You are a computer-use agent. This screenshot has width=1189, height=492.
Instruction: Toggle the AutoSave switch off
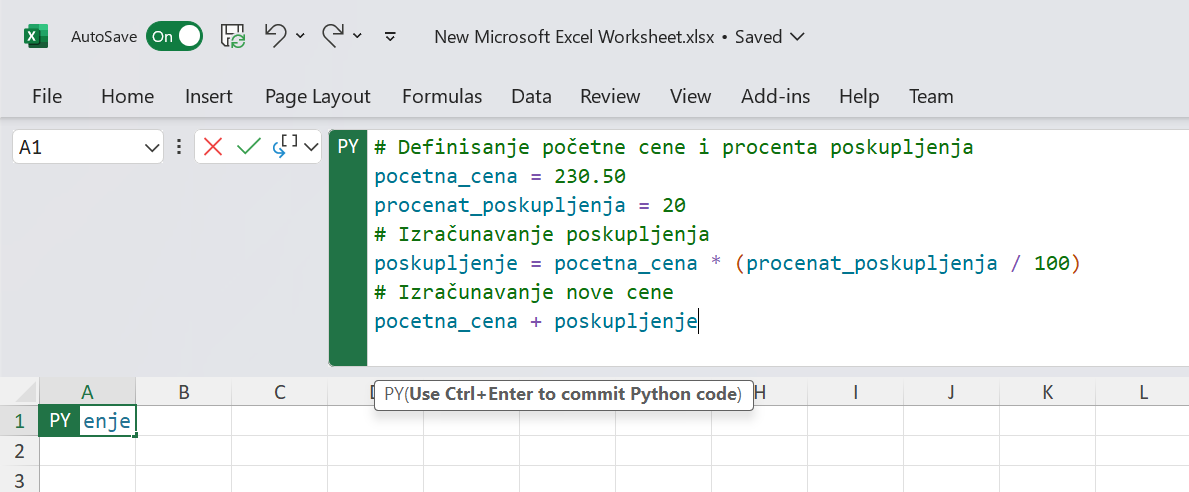tap(174, 36)
